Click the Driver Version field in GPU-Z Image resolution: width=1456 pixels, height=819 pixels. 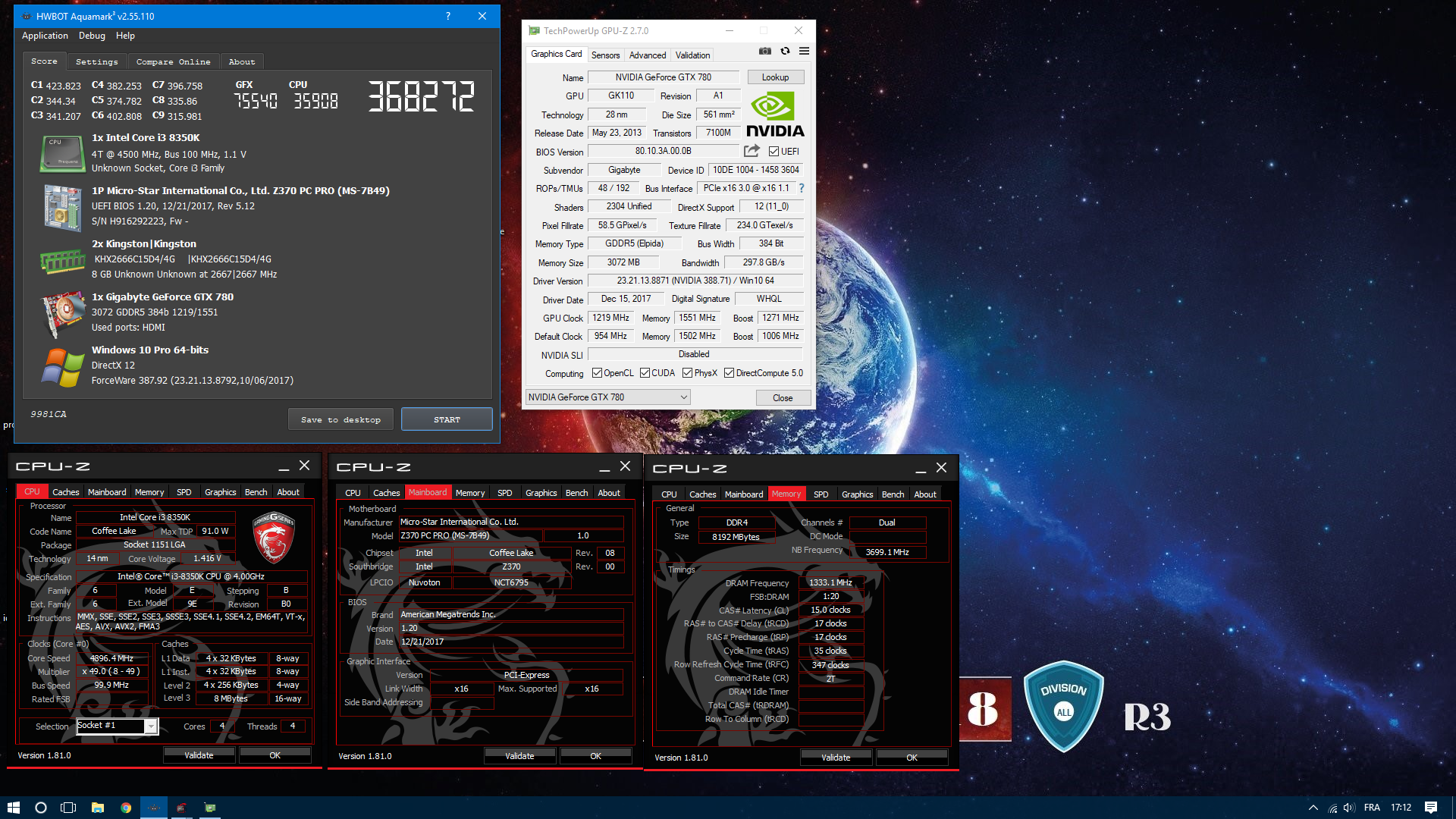click(x=695, y=281)
